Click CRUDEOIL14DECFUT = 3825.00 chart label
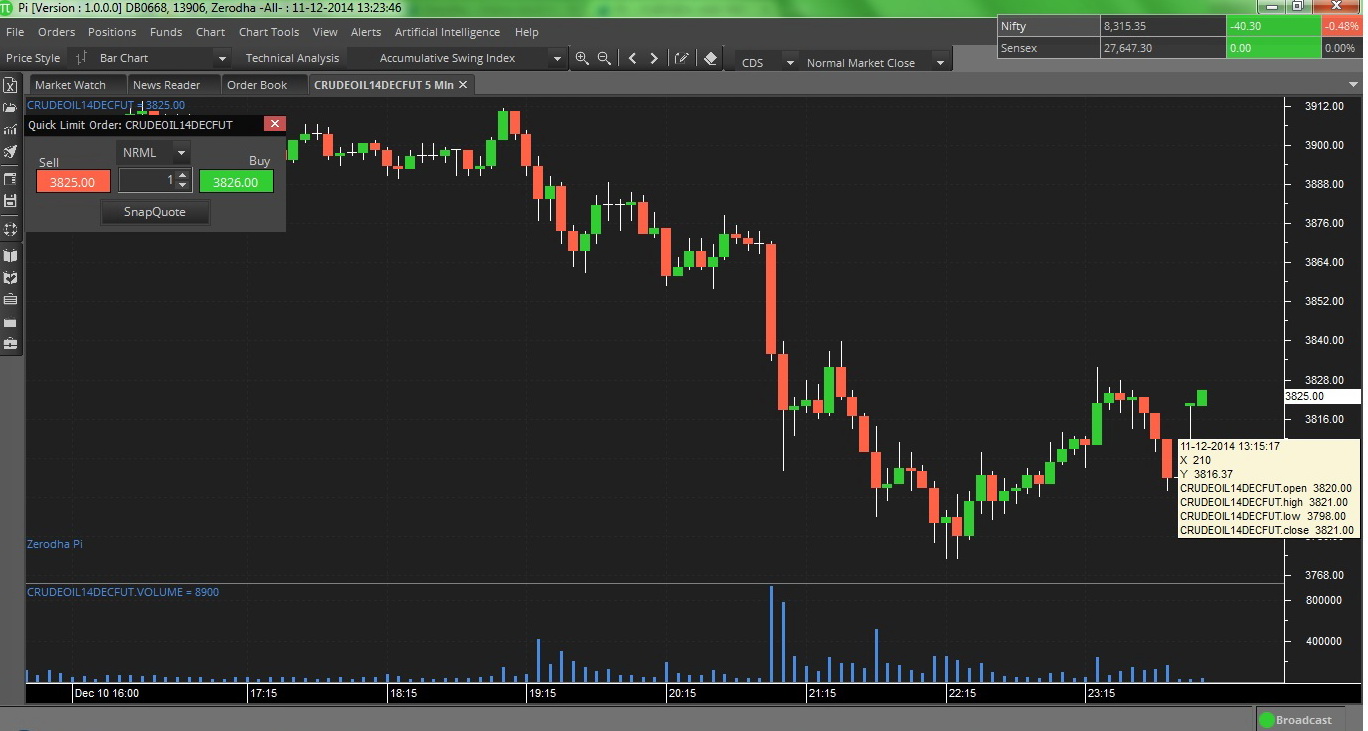The height and width of the screenshot is (731, 1368). click(105, 105)
